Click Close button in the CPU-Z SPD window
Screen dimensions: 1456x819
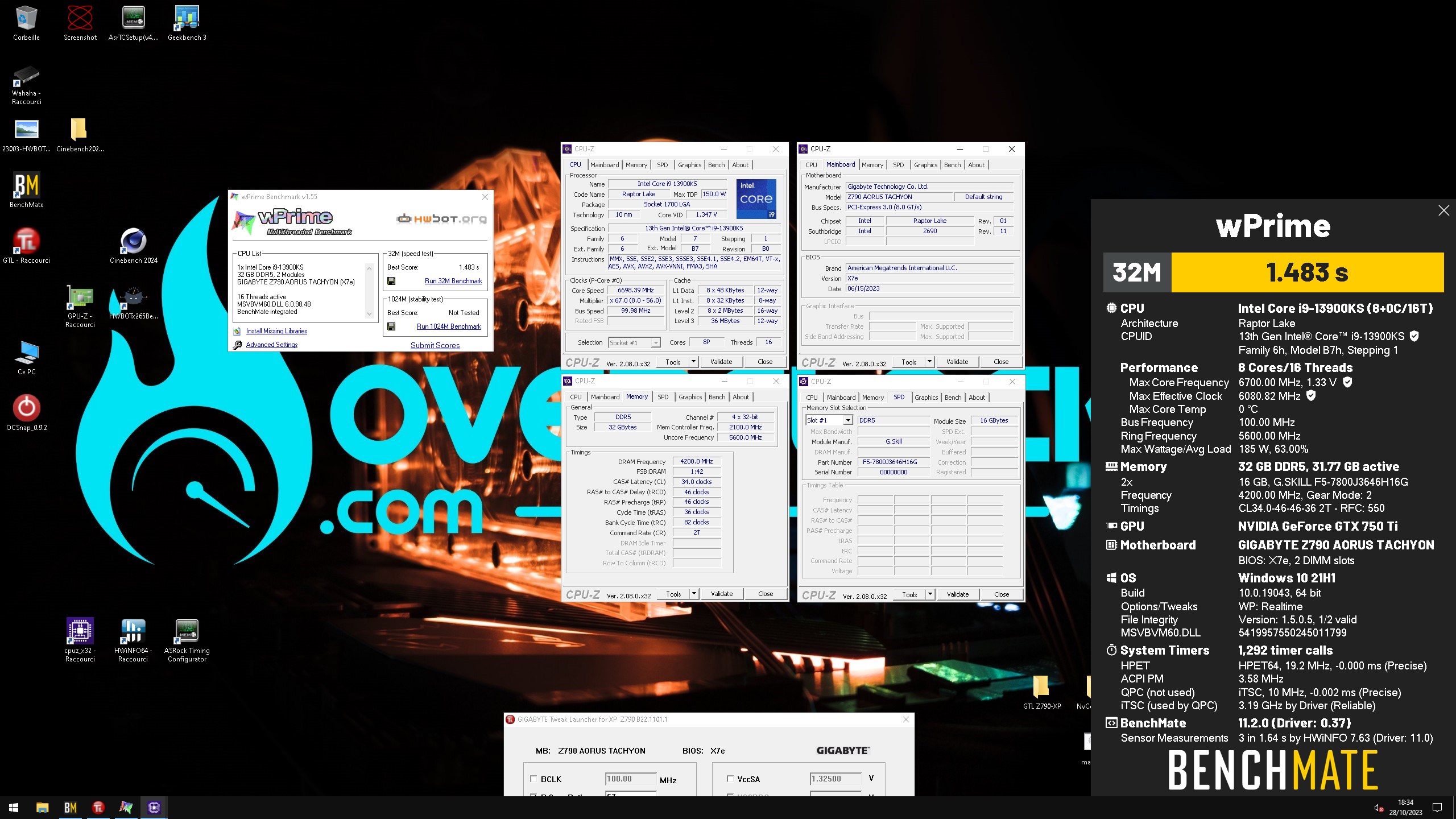coord(1001,594)
